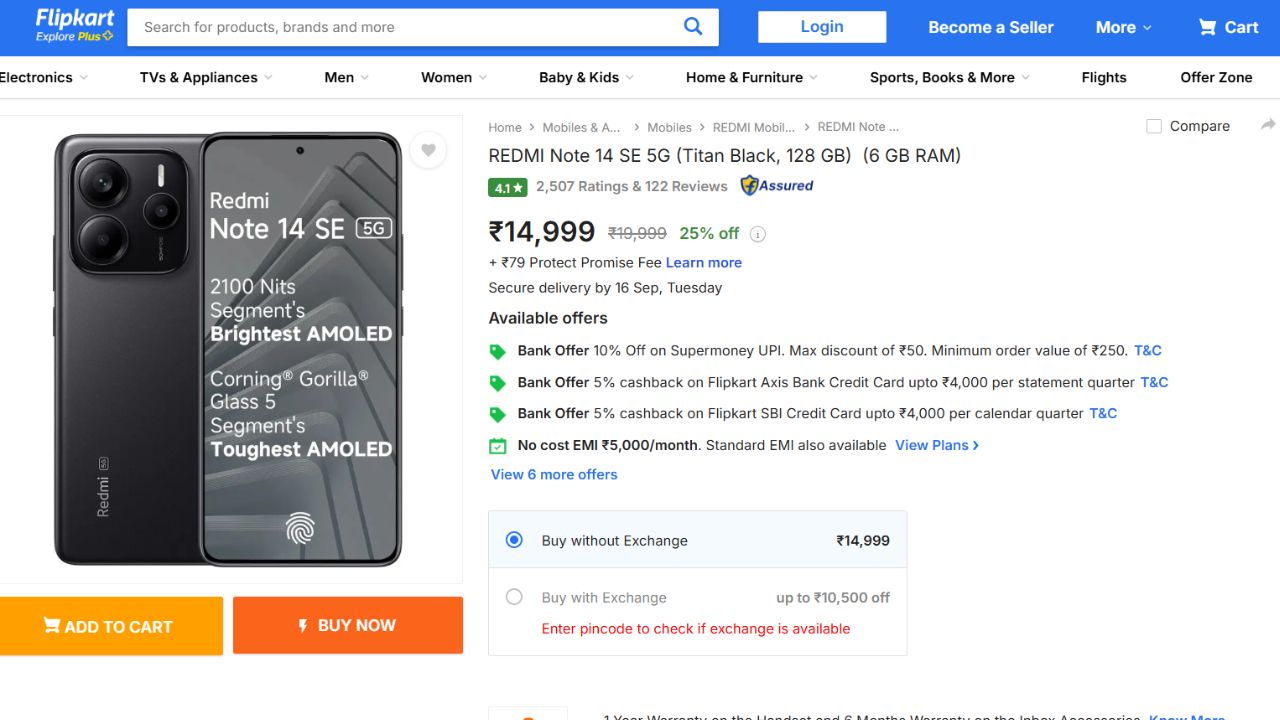Click the REDMI Note ... breadcrumb
1280x720 pixels.
[858, 127]
